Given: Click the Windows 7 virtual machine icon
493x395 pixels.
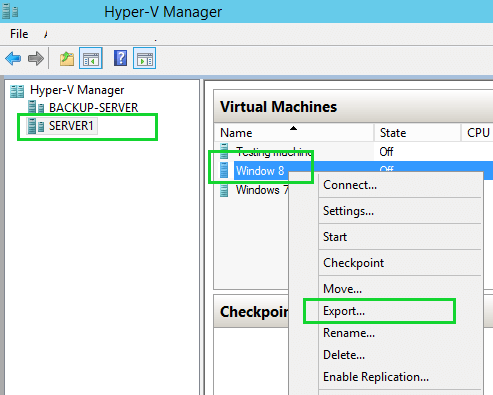Looking at the screenshot, I should pyautogui.click(x=224, y=190).
